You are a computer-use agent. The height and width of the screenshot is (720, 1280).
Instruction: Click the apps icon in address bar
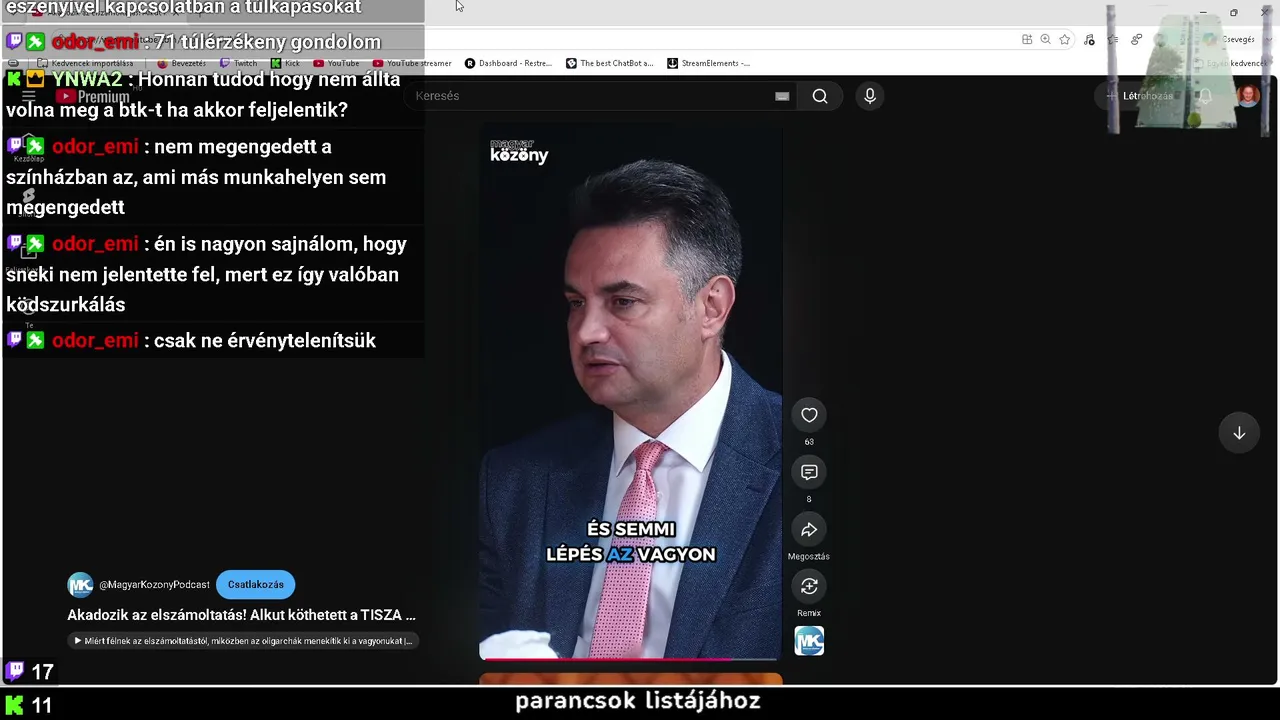1027,40
